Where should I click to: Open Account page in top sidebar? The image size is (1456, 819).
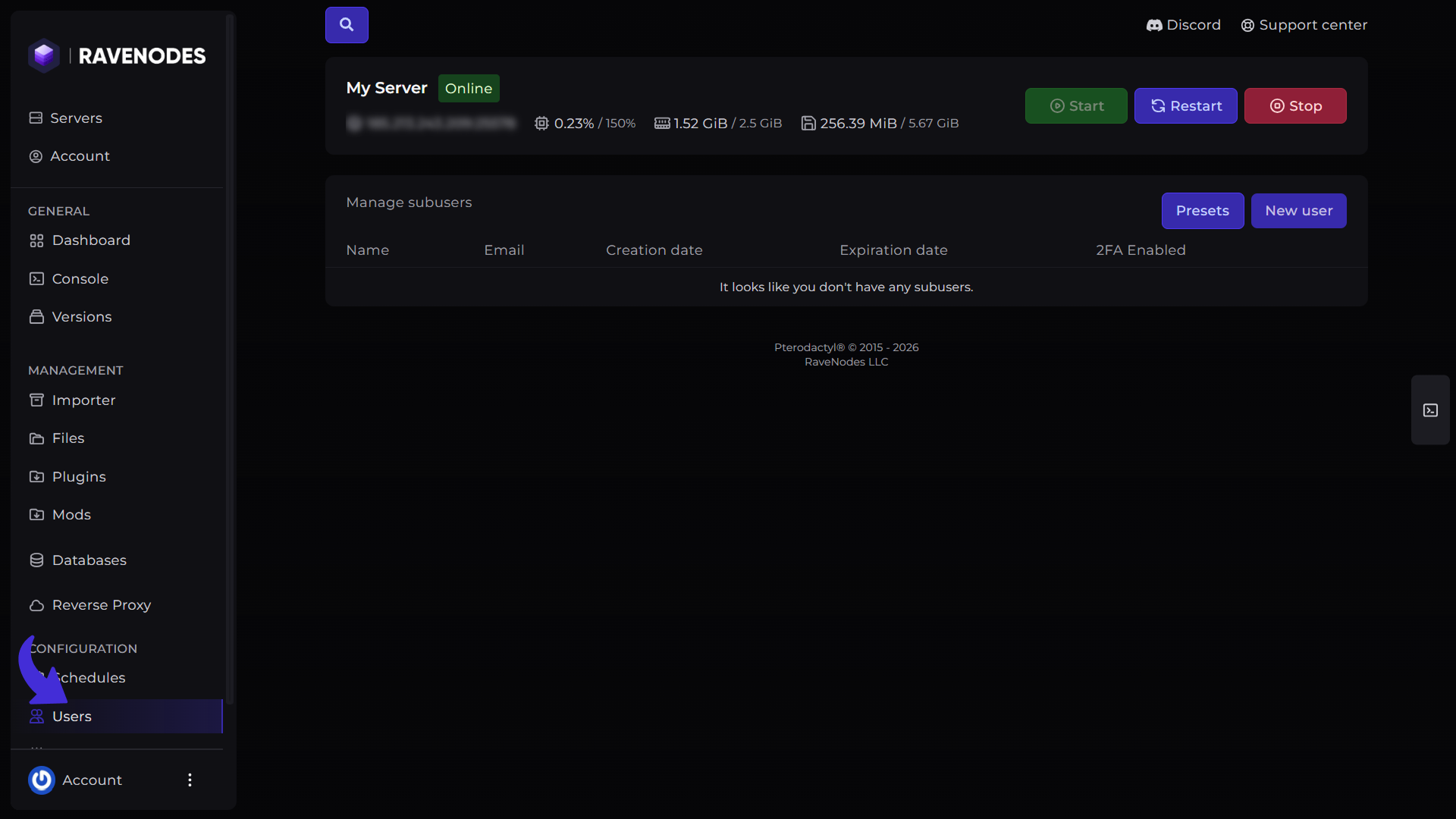[70, 156]
